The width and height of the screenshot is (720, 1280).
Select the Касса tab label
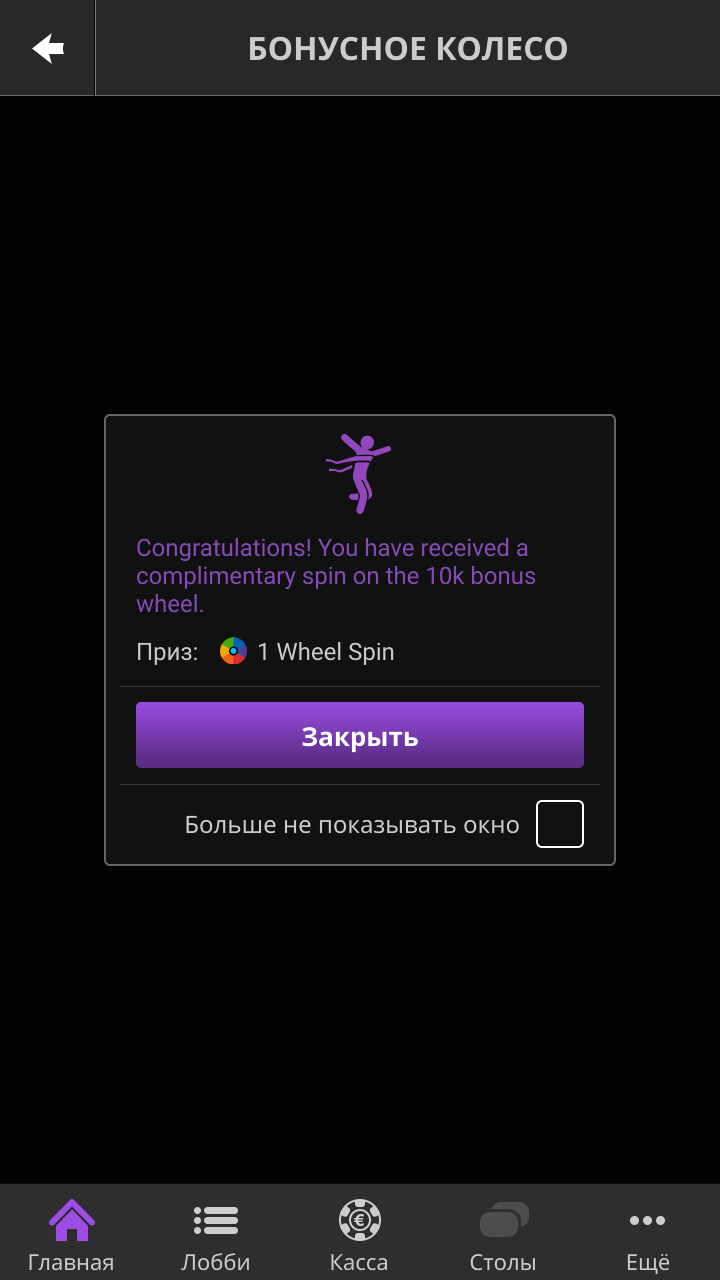(x=359, y=1262)
